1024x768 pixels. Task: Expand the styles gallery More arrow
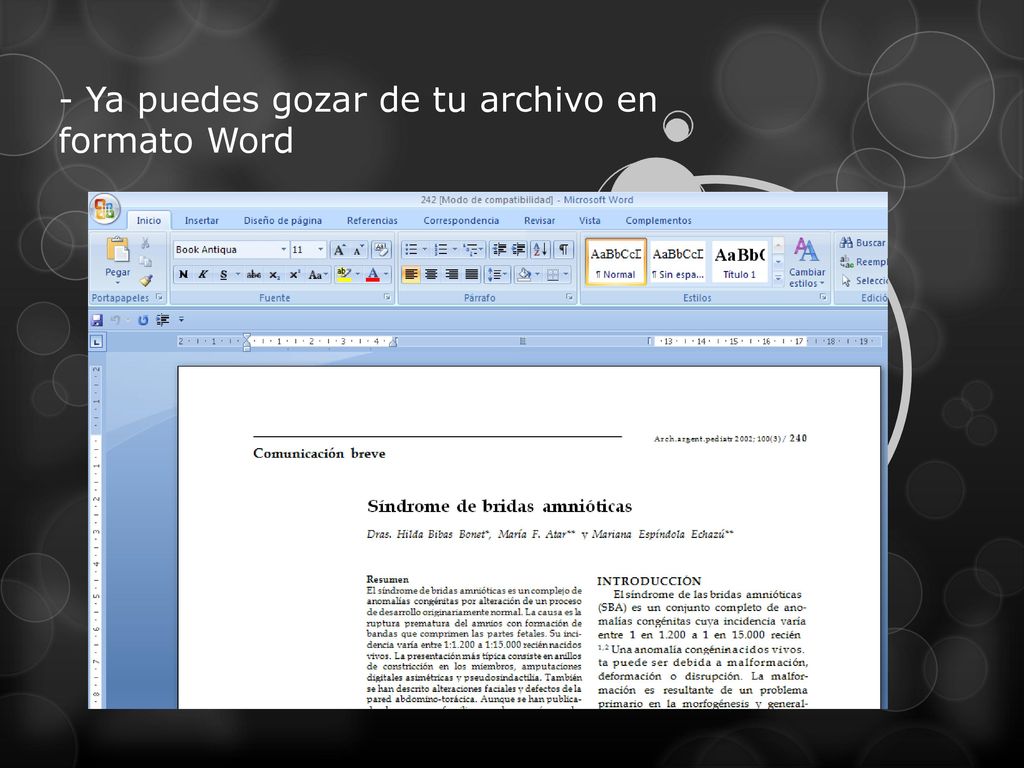[x=778, y=278]
